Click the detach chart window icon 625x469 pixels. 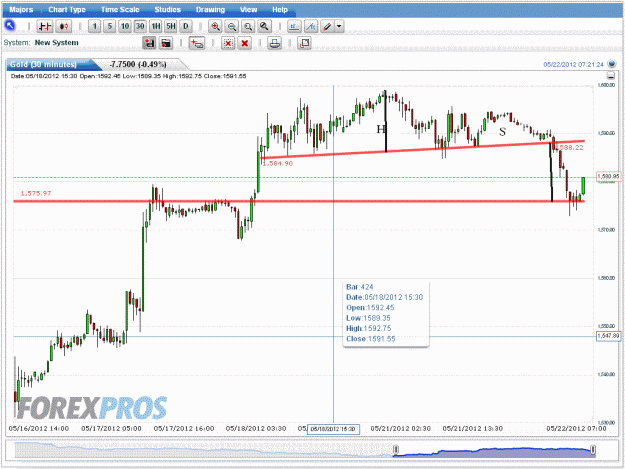click(x=305, y=43)
